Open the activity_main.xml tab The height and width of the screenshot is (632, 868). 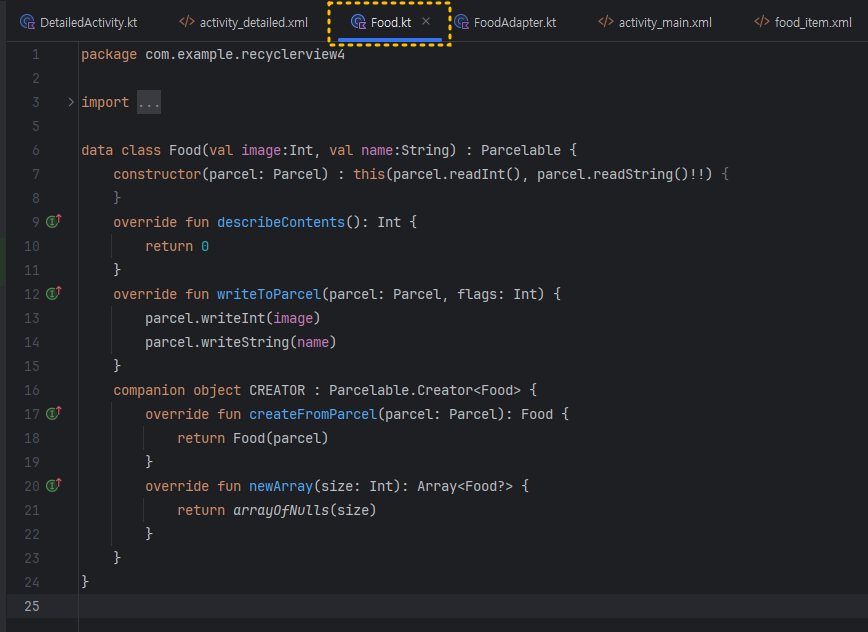tap(655, 22)
